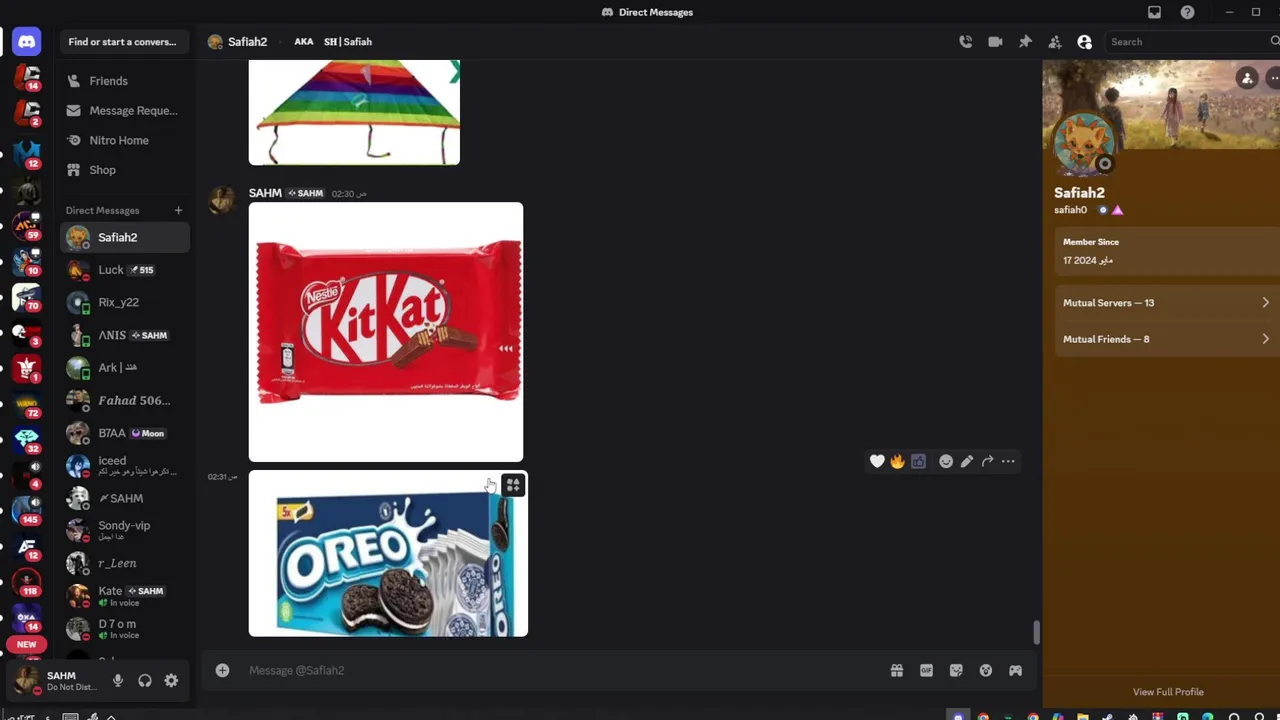This screenshot has height=720, width=1280.
Task: Open Luck direct message
Action: [x=125, y=270]
